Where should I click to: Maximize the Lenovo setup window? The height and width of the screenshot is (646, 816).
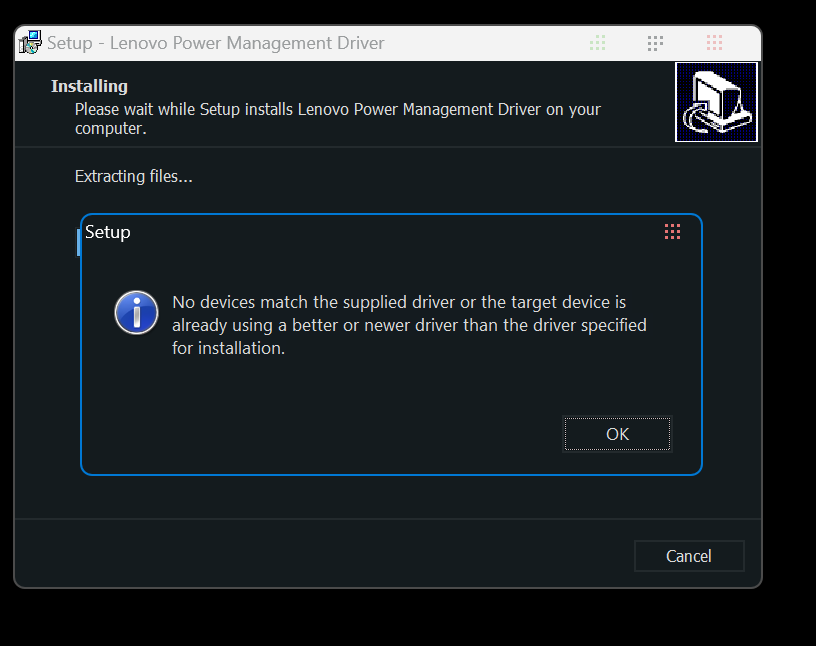click(655, 43)
